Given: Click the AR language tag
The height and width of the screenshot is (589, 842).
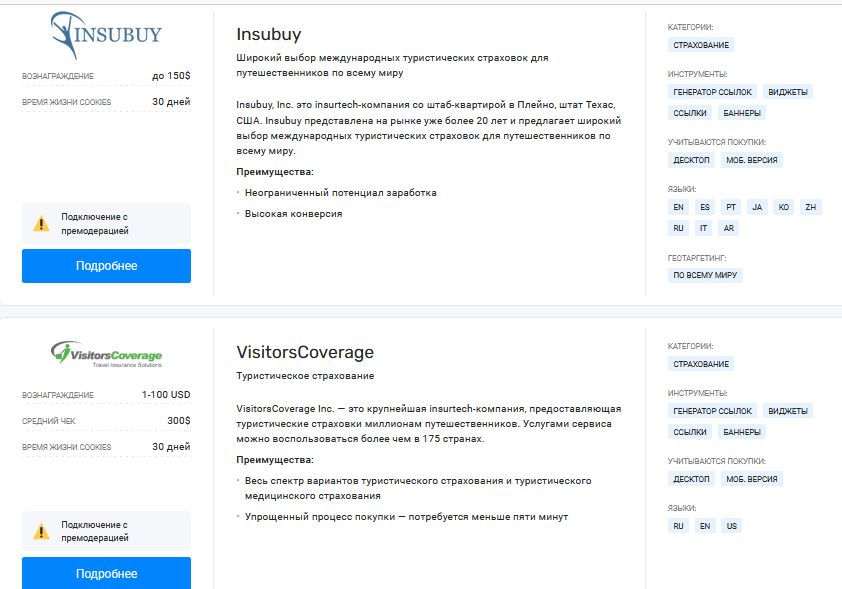Looking at the screenshot, I should 728,228.
